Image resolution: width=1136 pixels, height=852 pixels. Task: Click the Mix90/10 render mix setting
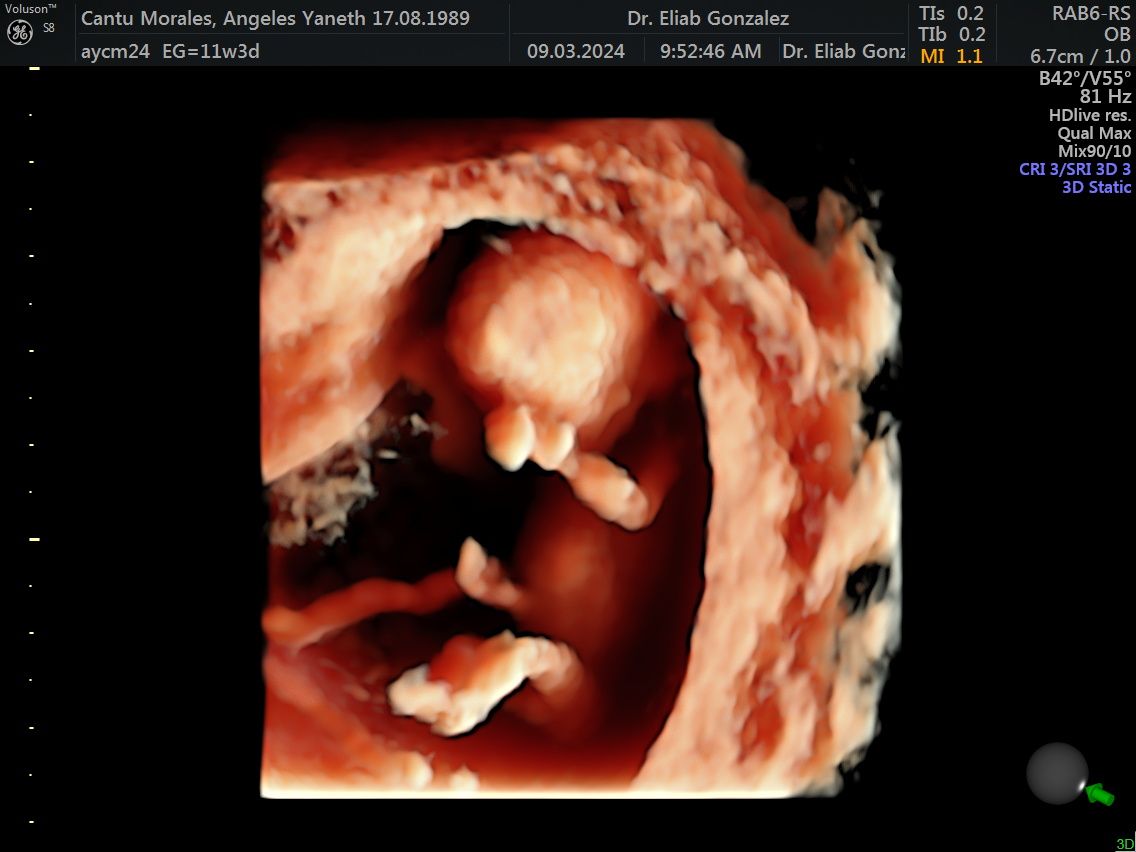[x=1094, y=151]
